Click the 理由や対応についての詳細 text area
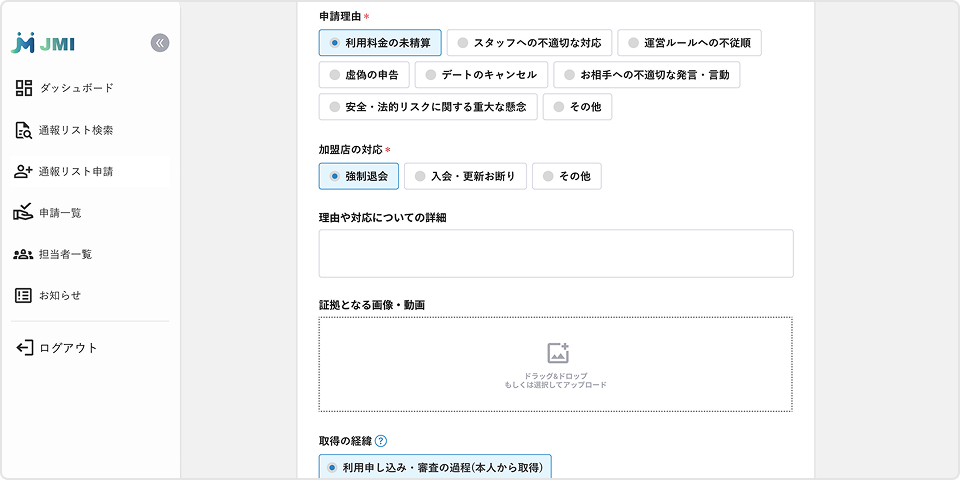The width and height of the screenshot is (960, 480). click(555, 253)
